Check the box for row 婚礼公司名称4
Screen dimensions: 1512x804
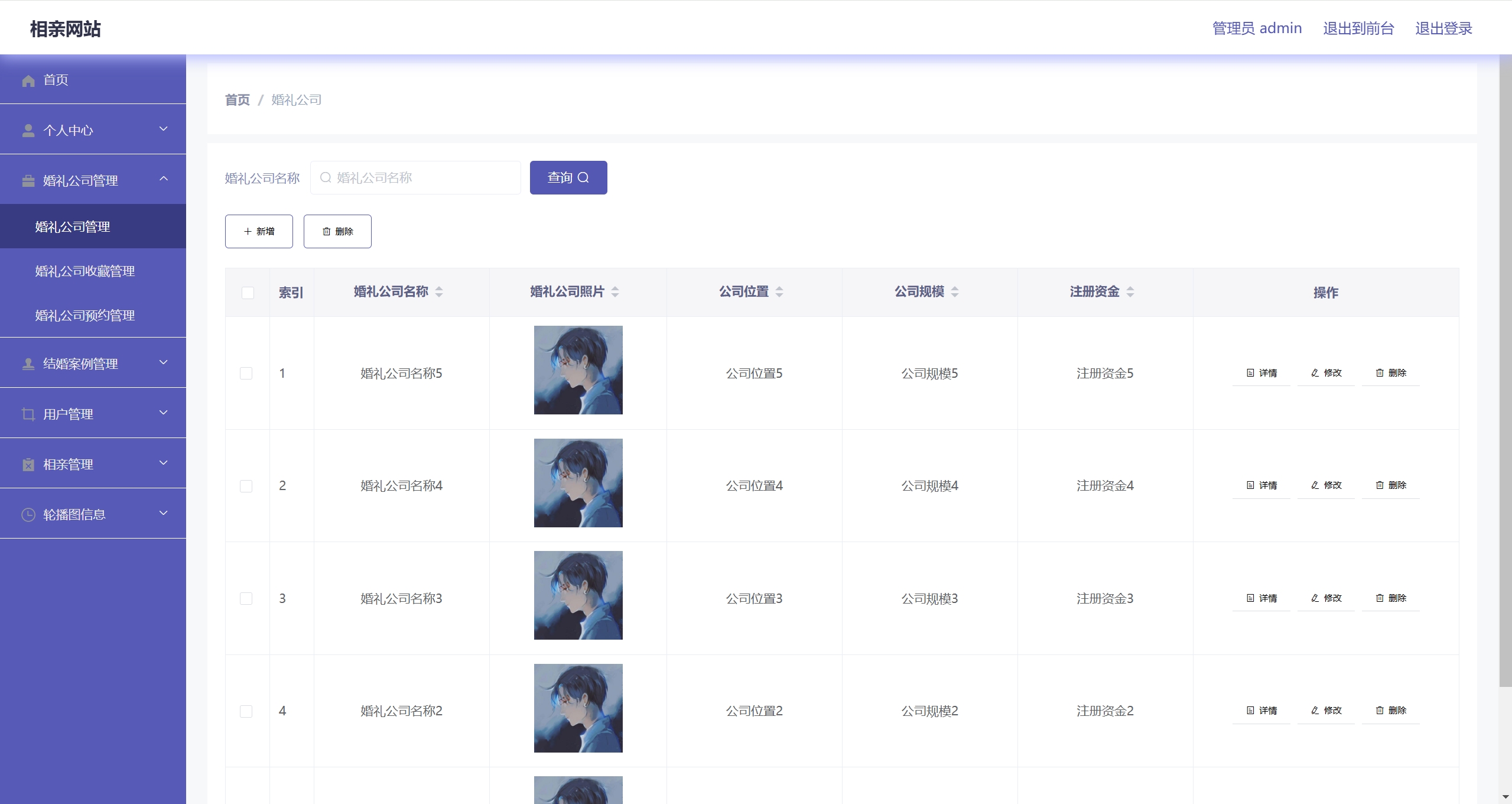(246, 486)
